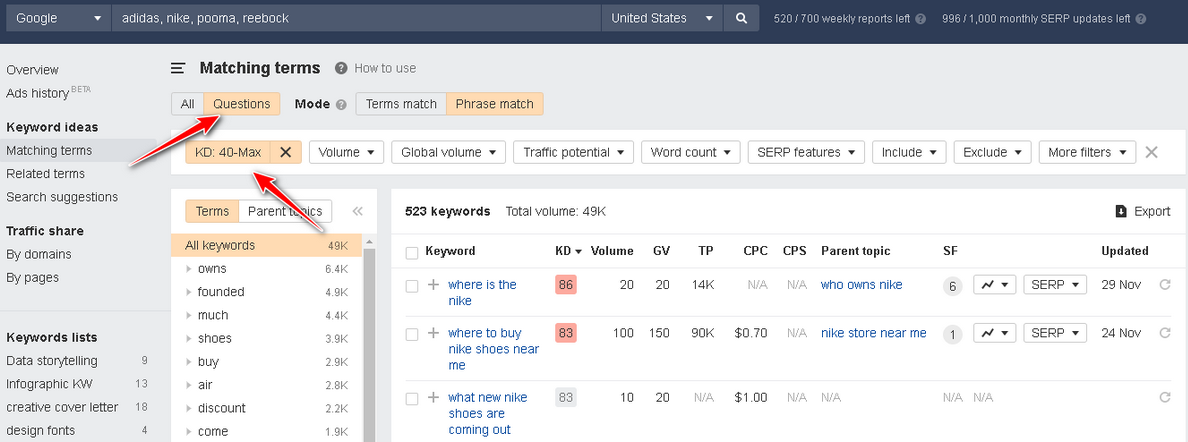Open 'who owns nike' parent topic link

(861, 285)
